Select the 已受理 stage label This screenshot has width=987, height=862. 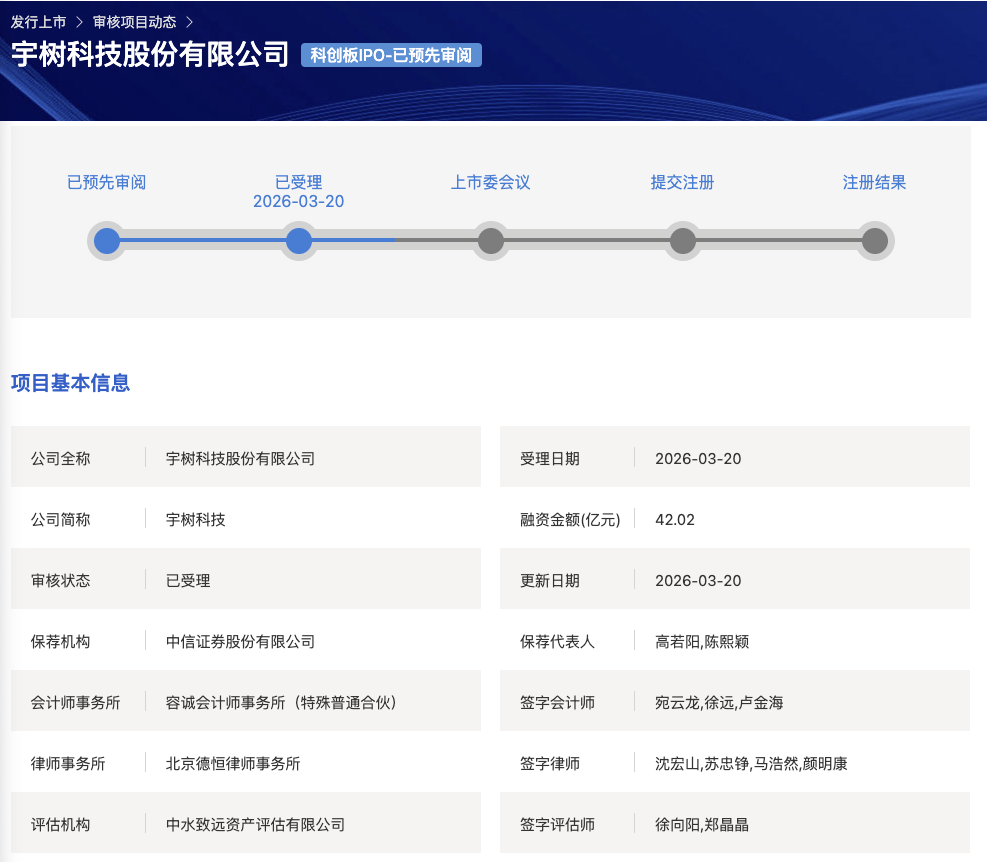(298, 182)
